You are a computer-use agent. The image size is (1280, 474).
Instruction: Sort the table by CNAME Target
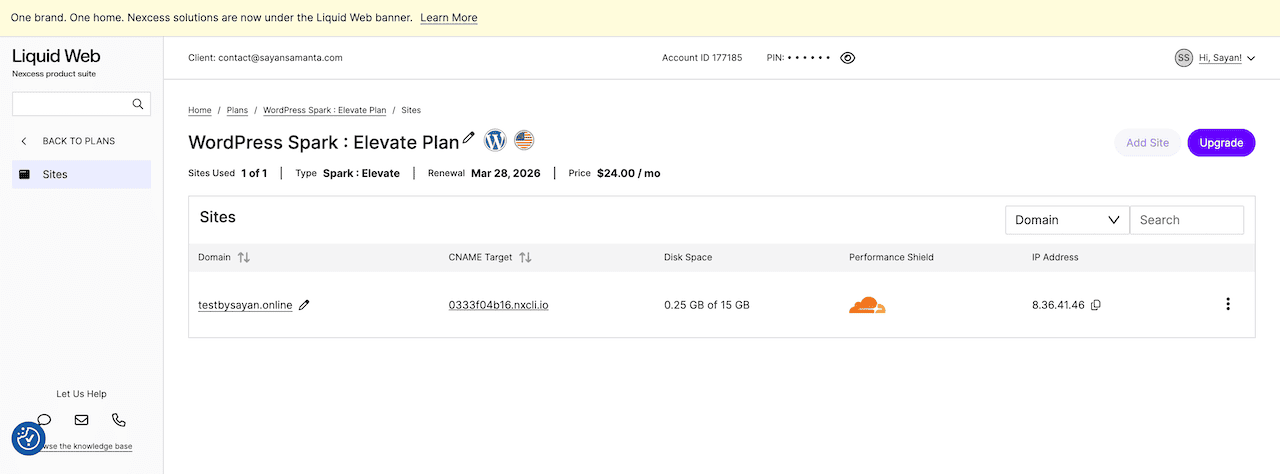pos(525,257)
